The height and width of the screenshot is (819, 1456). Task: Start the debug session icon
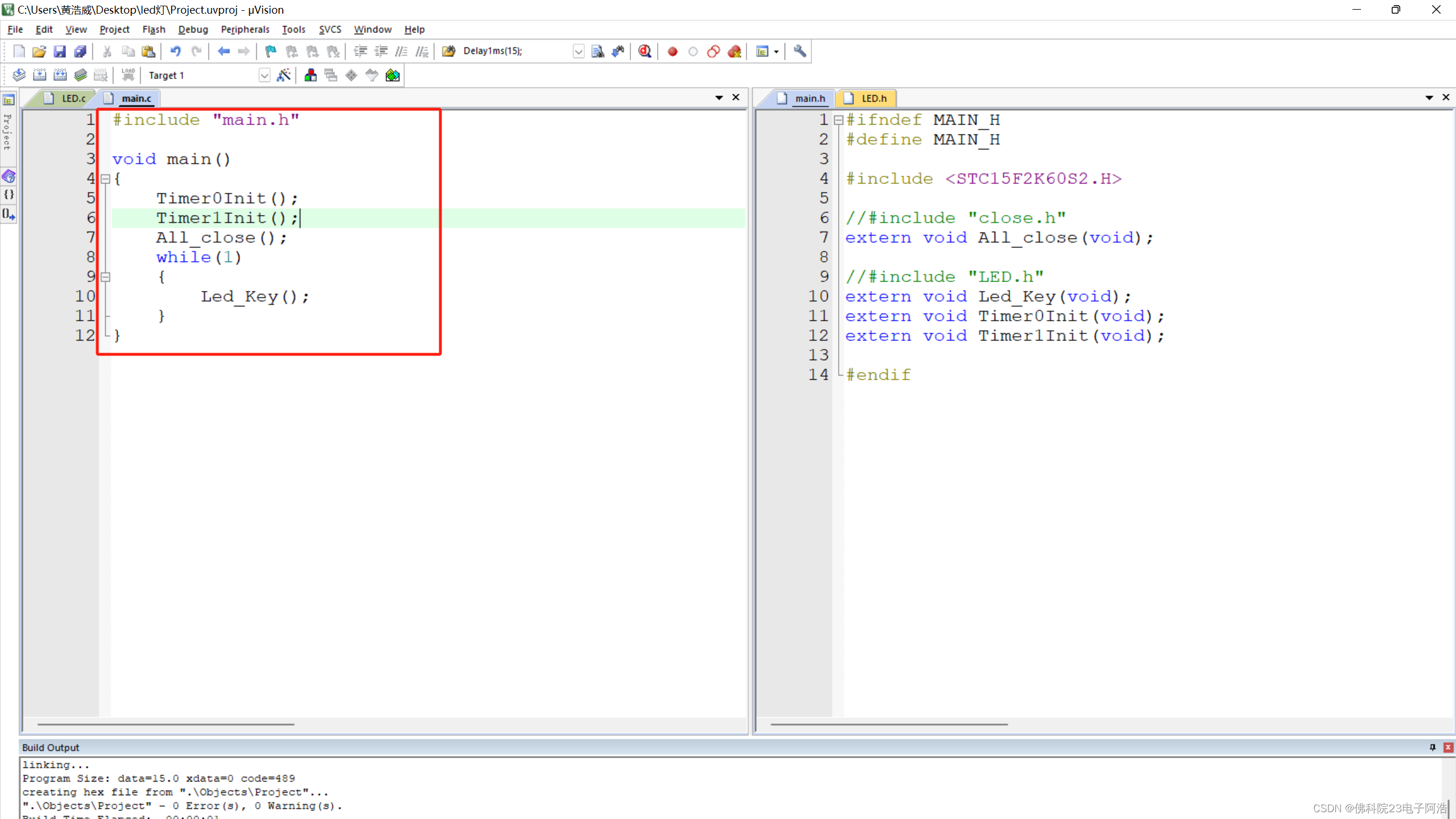[644, 51]
